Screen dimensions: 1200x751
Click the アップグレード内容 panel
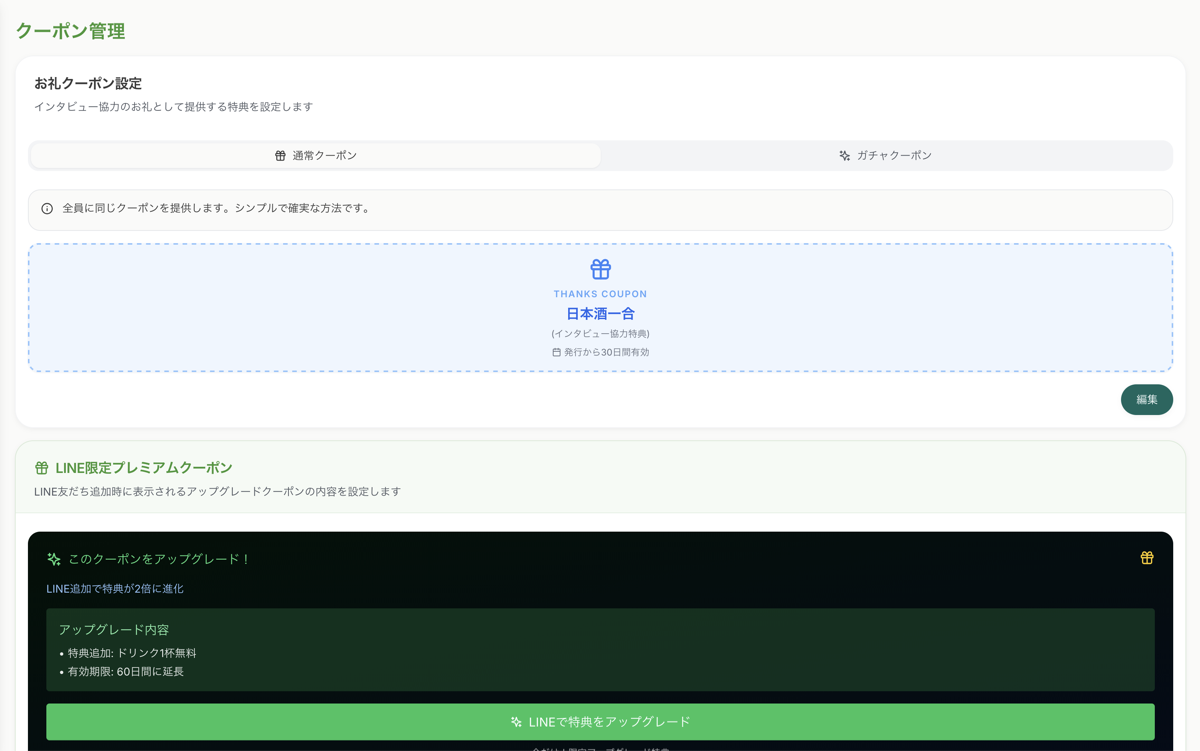600,648
